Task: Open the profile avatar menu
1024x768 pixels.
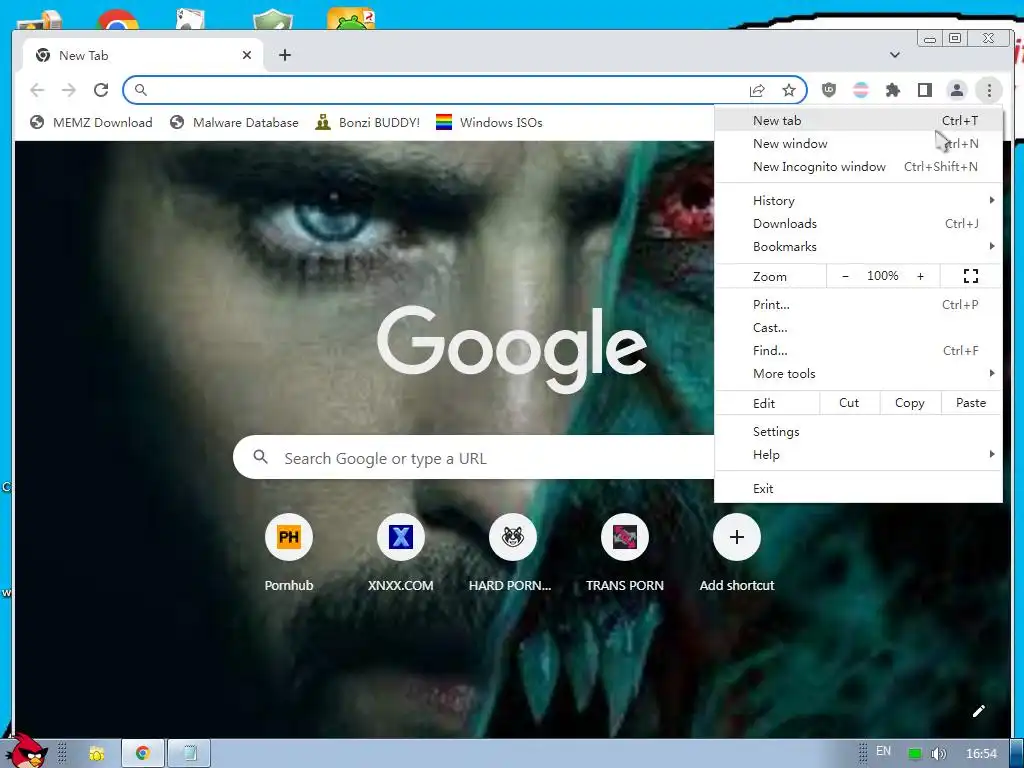Action: 957,90
